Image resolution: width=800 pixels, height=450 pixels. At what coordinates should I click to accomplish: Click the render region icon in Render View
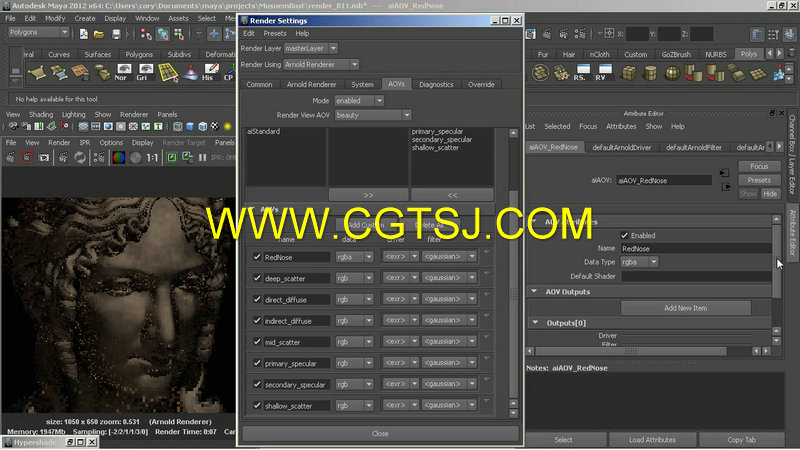27,158
